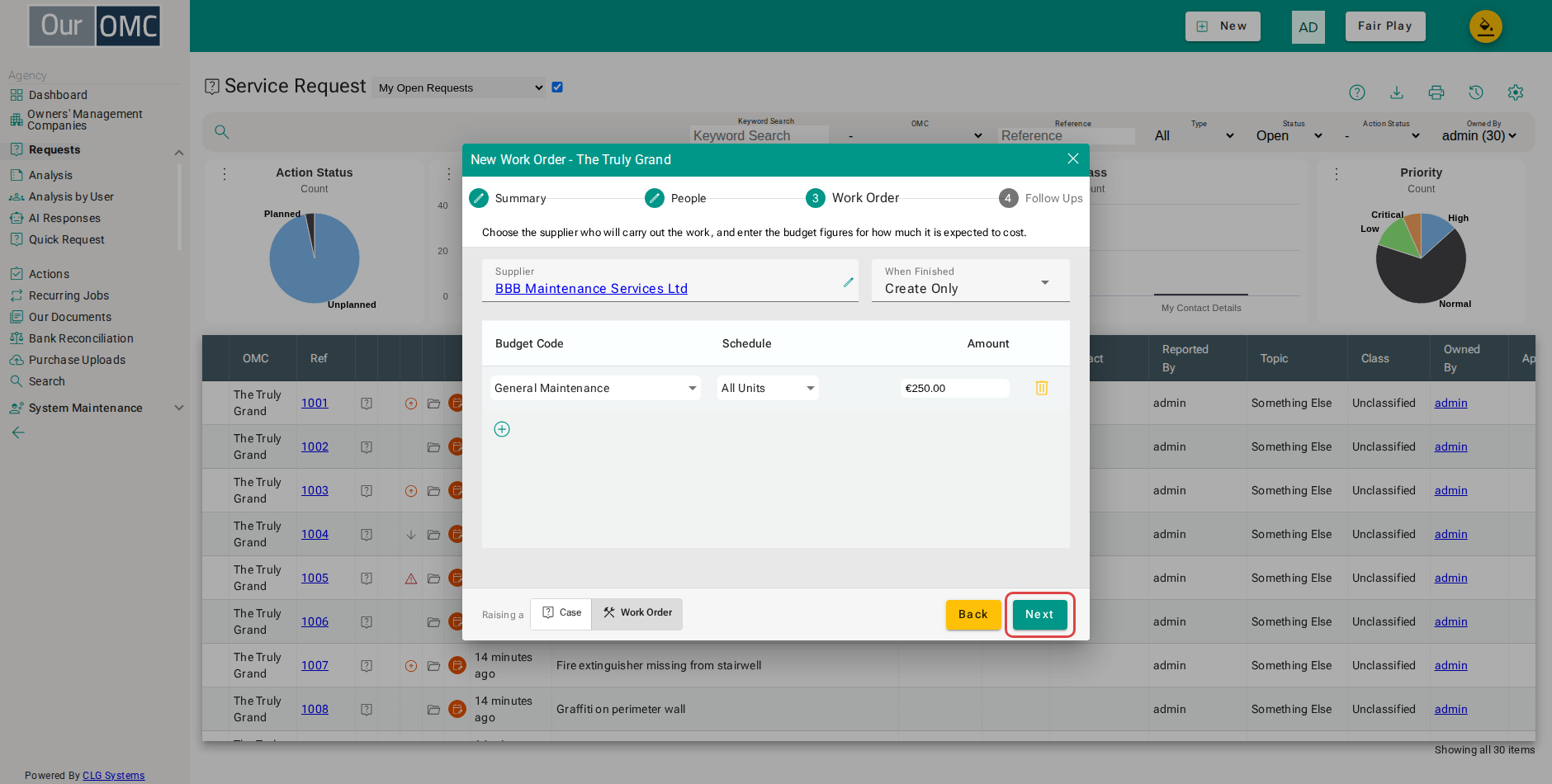Click the Back button
1552x784 pixels.
tap(973, 615)
